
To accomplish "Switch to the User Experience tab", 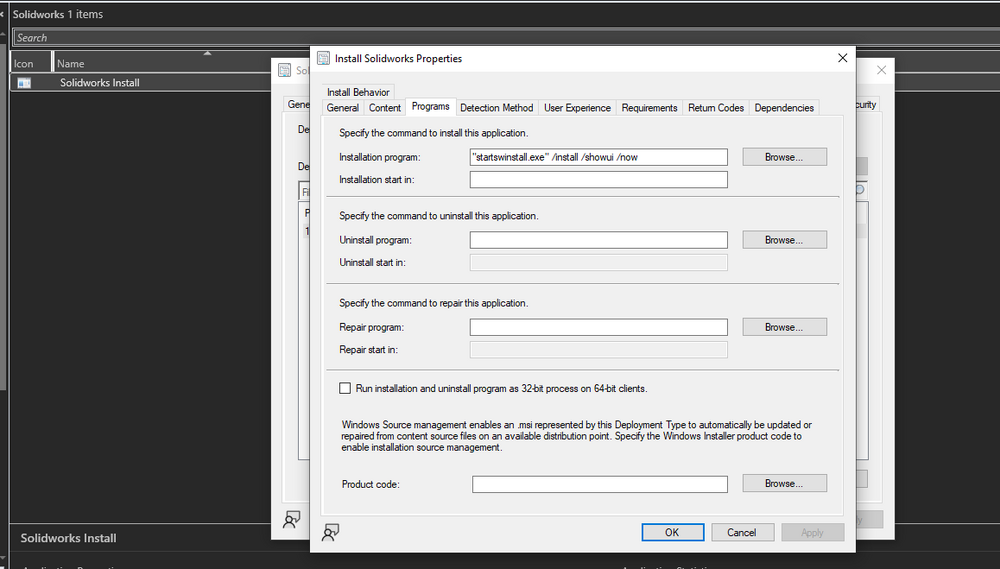I will [577, 108].
